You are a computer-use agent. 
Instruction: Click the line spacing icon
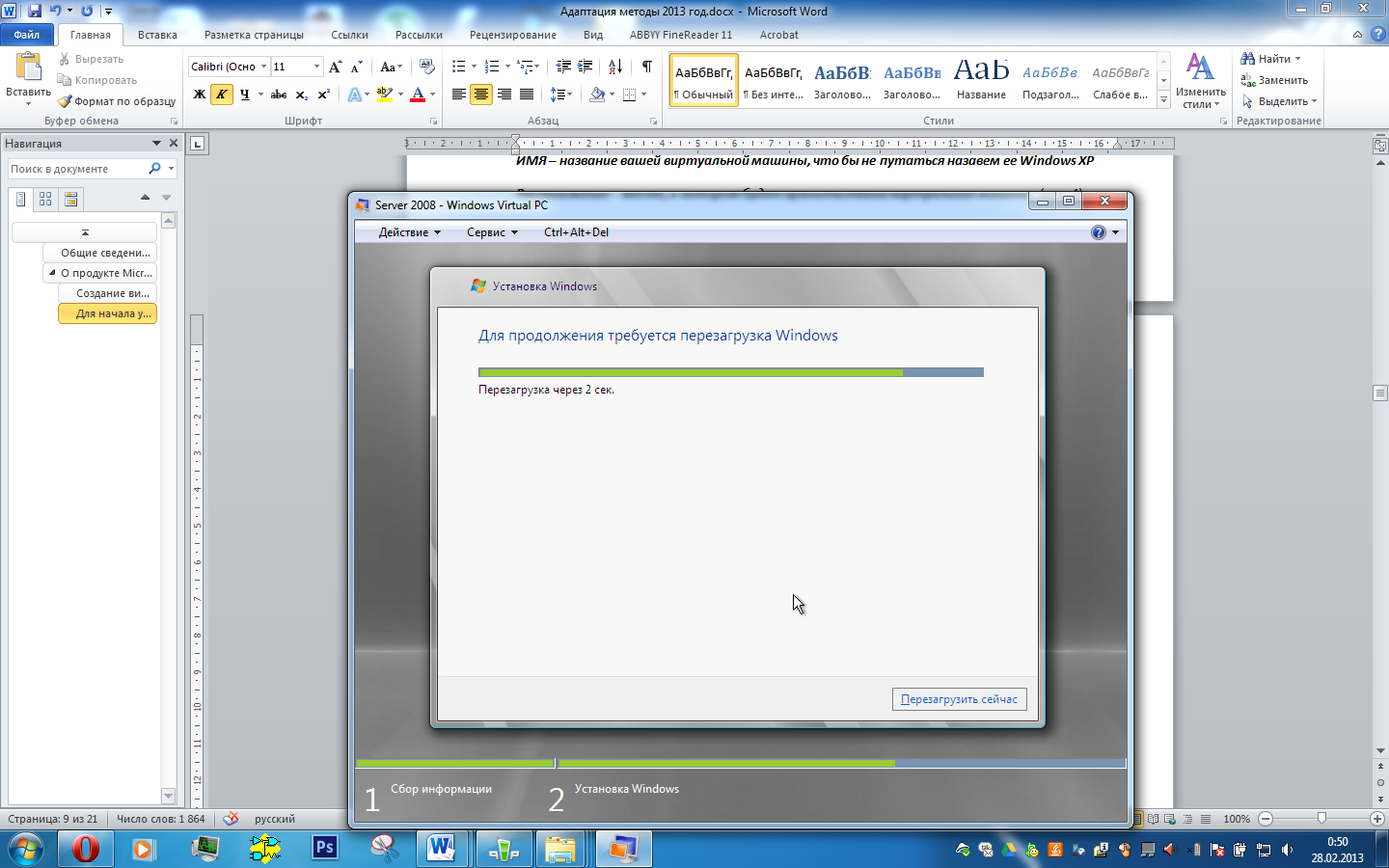(x=558, y=95)
